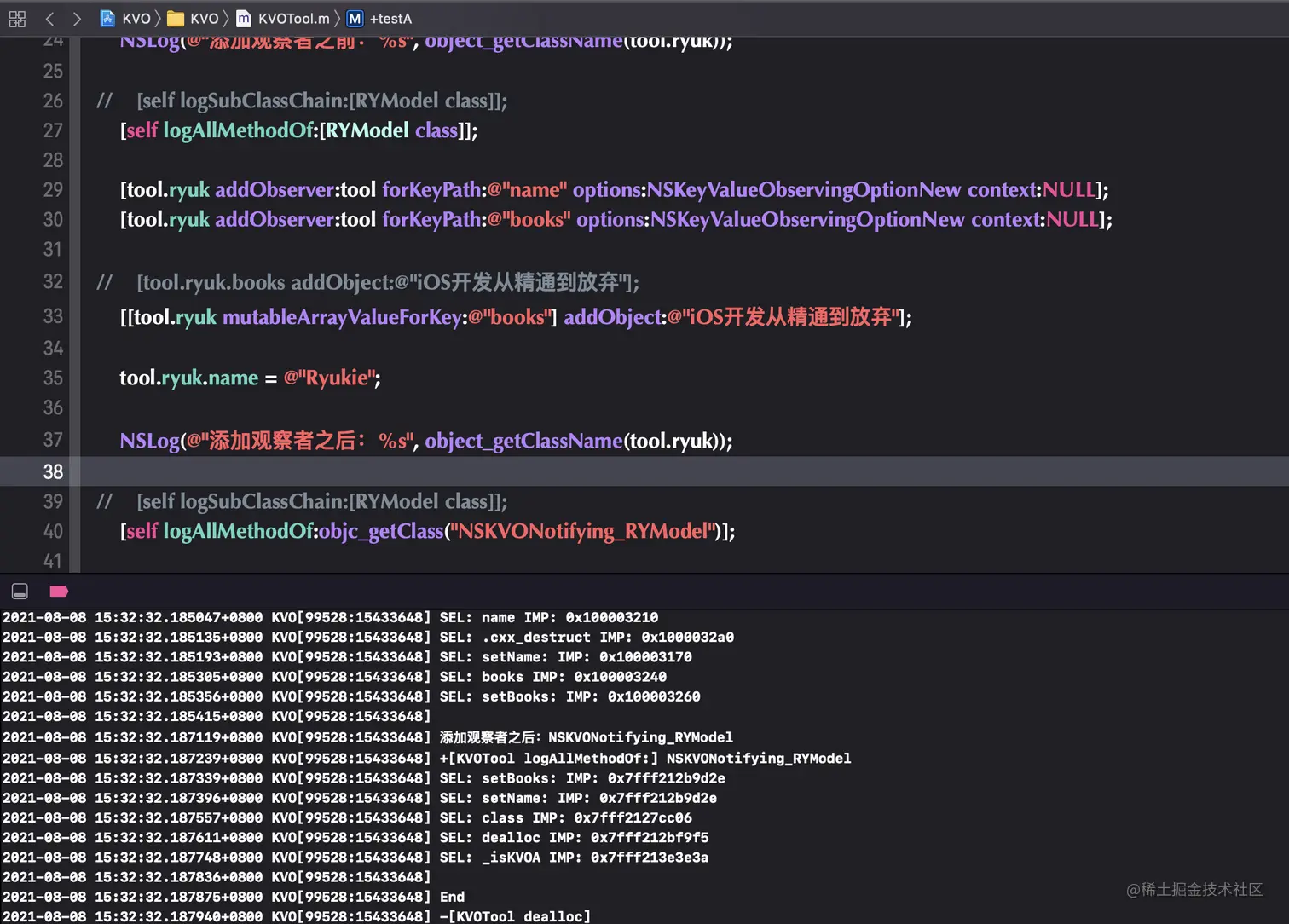
Task: Click the @"添加观察者之后: %s" string on line 37
Action: 301,441
